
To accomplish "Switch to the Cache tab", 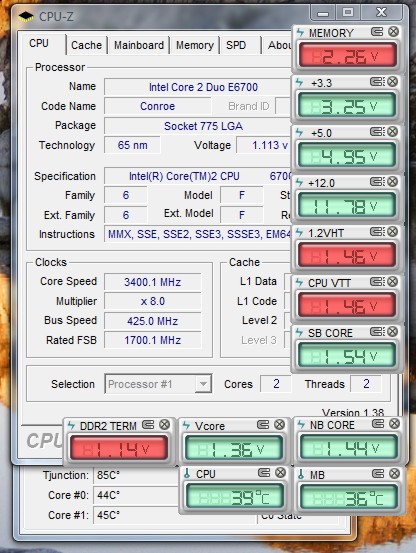I will pos(86,45).
